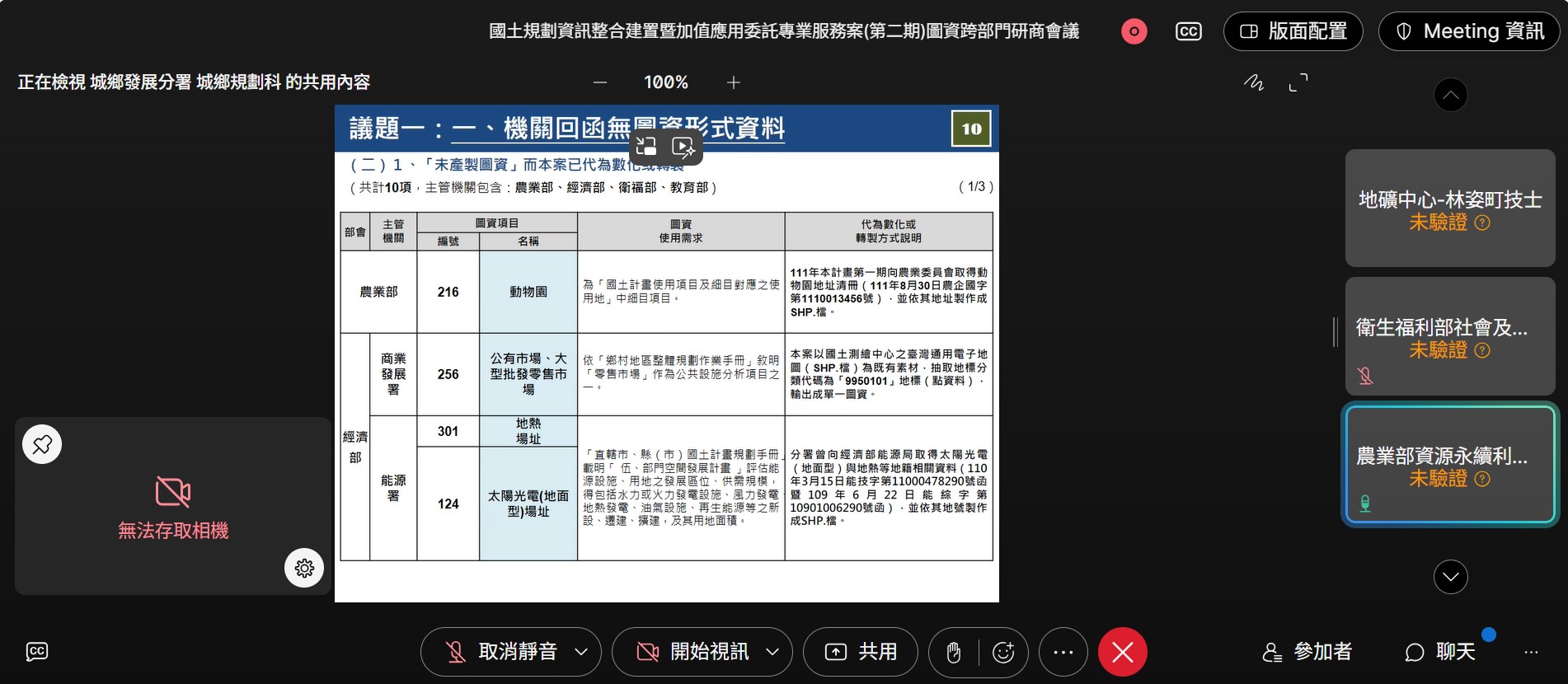
Task: Unpin the self-view video panel
Action: click(x=42, y=444)
